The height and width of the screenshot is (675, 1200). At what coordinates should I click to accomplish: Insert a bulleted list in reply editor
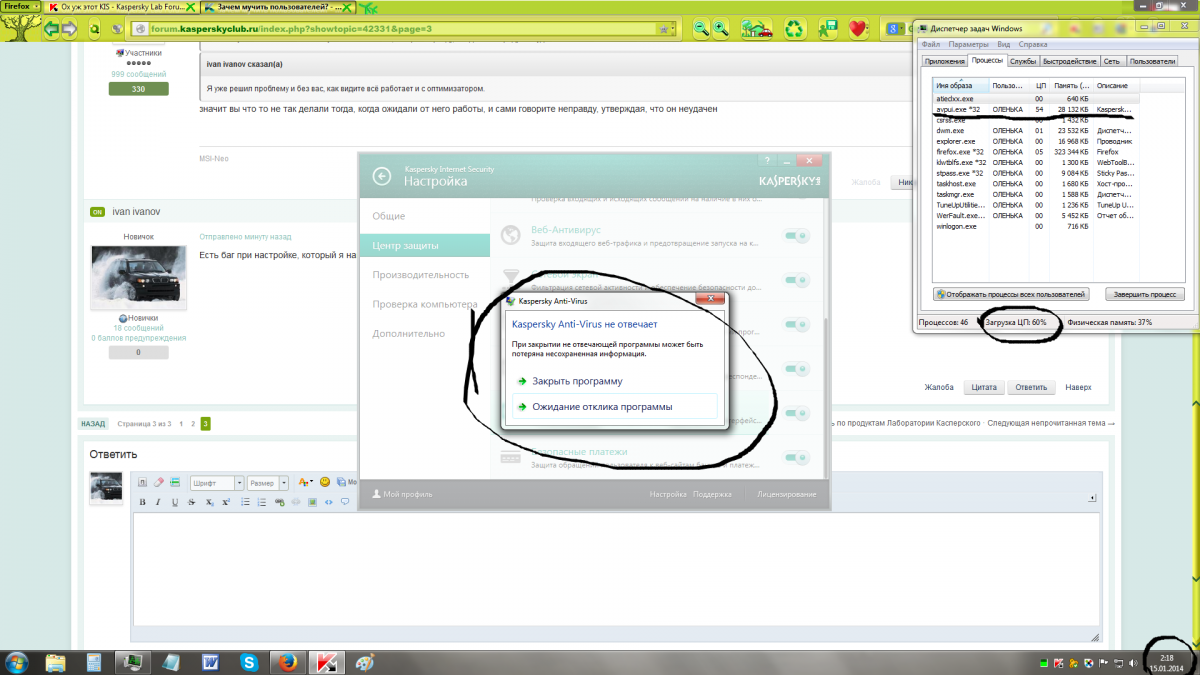[245, 502]
